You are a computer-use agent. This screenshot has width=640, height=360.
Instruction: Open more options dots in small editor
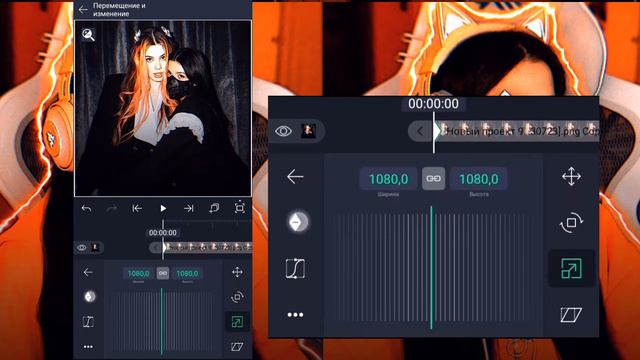coord(88,347)
